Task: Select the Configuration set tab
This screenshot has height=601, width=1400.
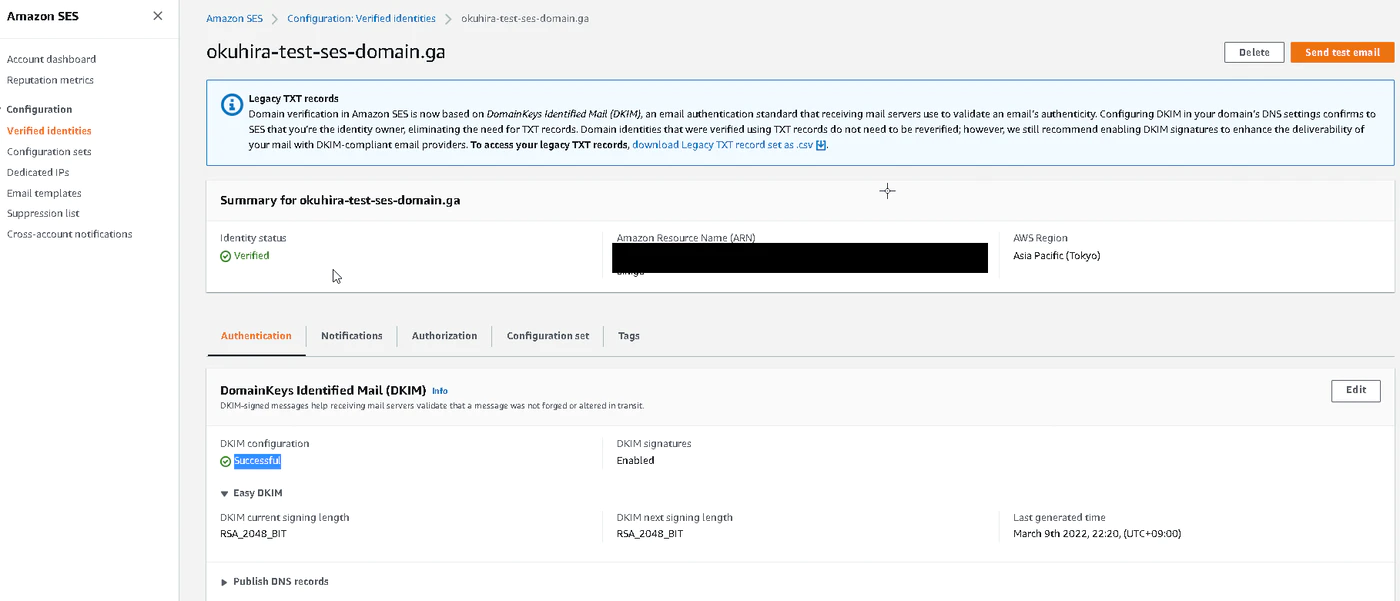Action: [547, 336]
